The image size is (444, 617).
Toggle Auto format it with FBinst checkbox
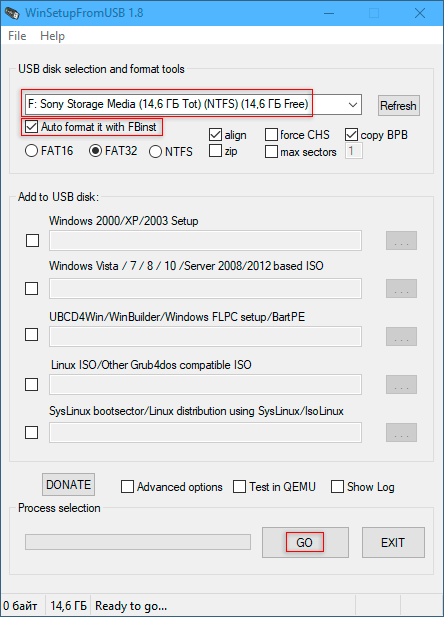click(31, 127)
